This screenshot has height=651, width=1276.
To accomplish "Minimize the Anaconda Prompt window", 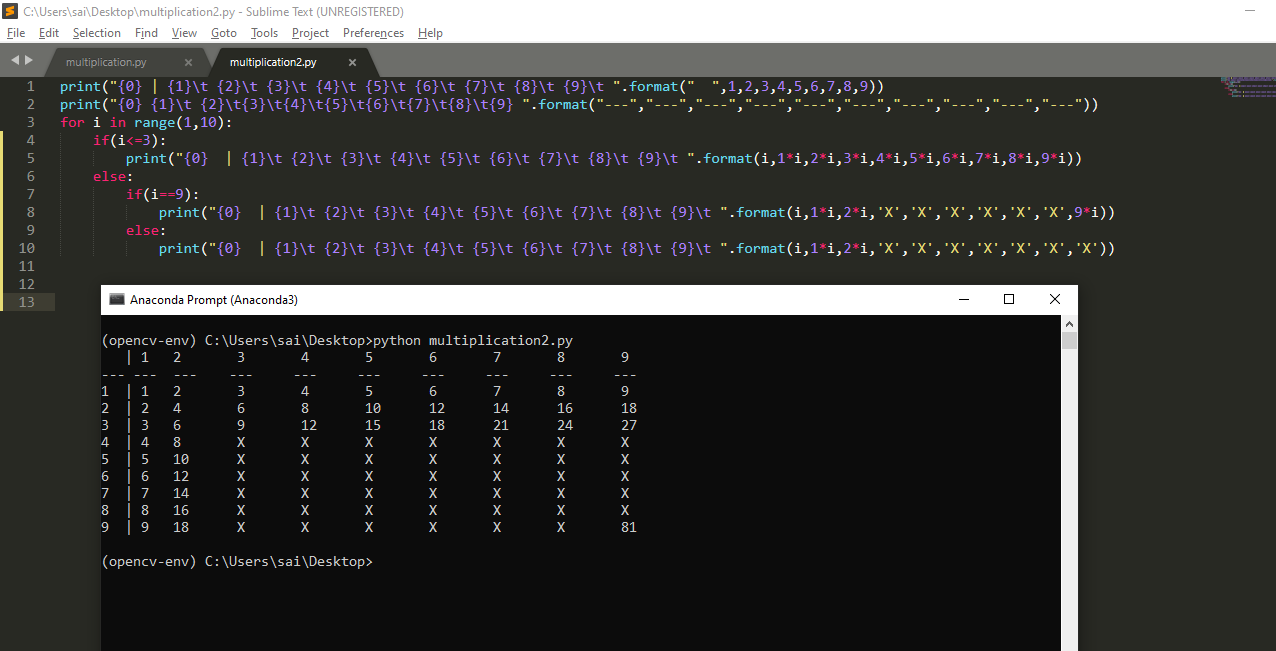I will click(963, 299).
